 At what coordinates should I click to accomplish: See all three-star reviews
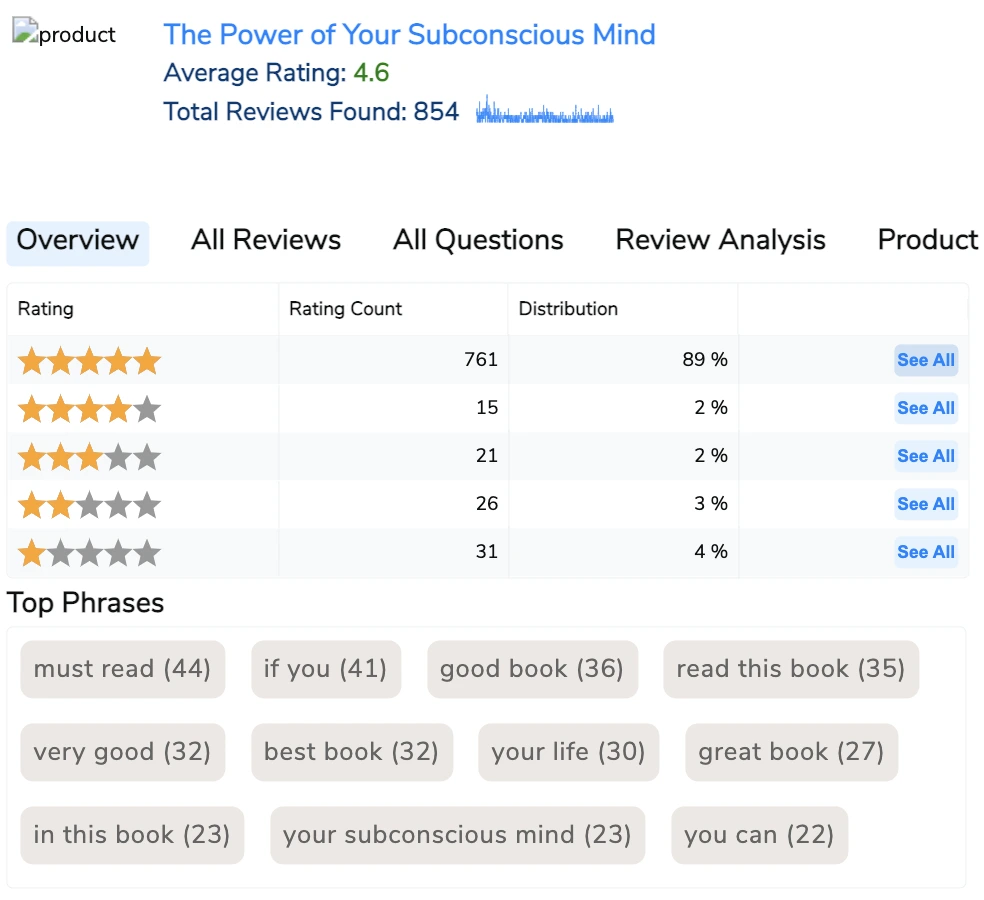tap(925, 456)
